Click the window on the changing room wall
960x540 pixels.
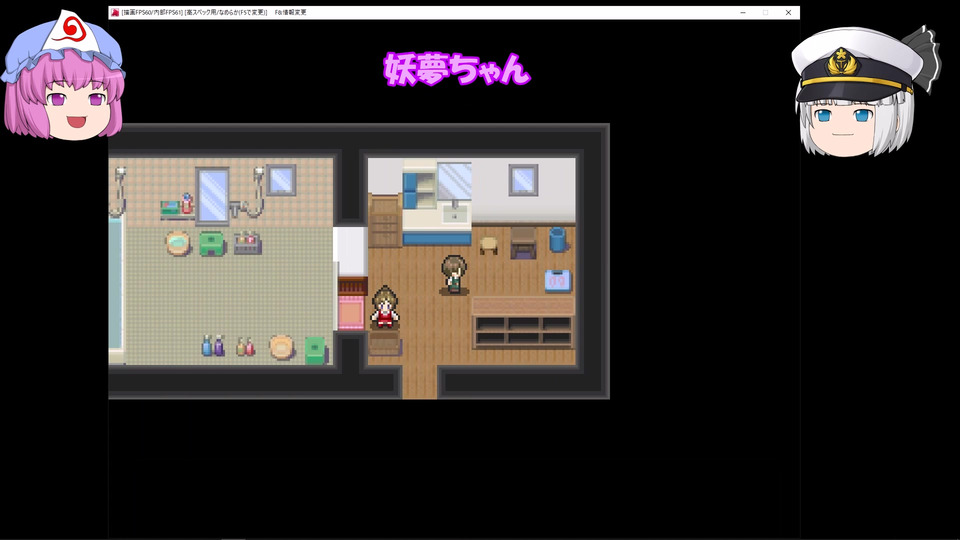(x=523, y=180)
